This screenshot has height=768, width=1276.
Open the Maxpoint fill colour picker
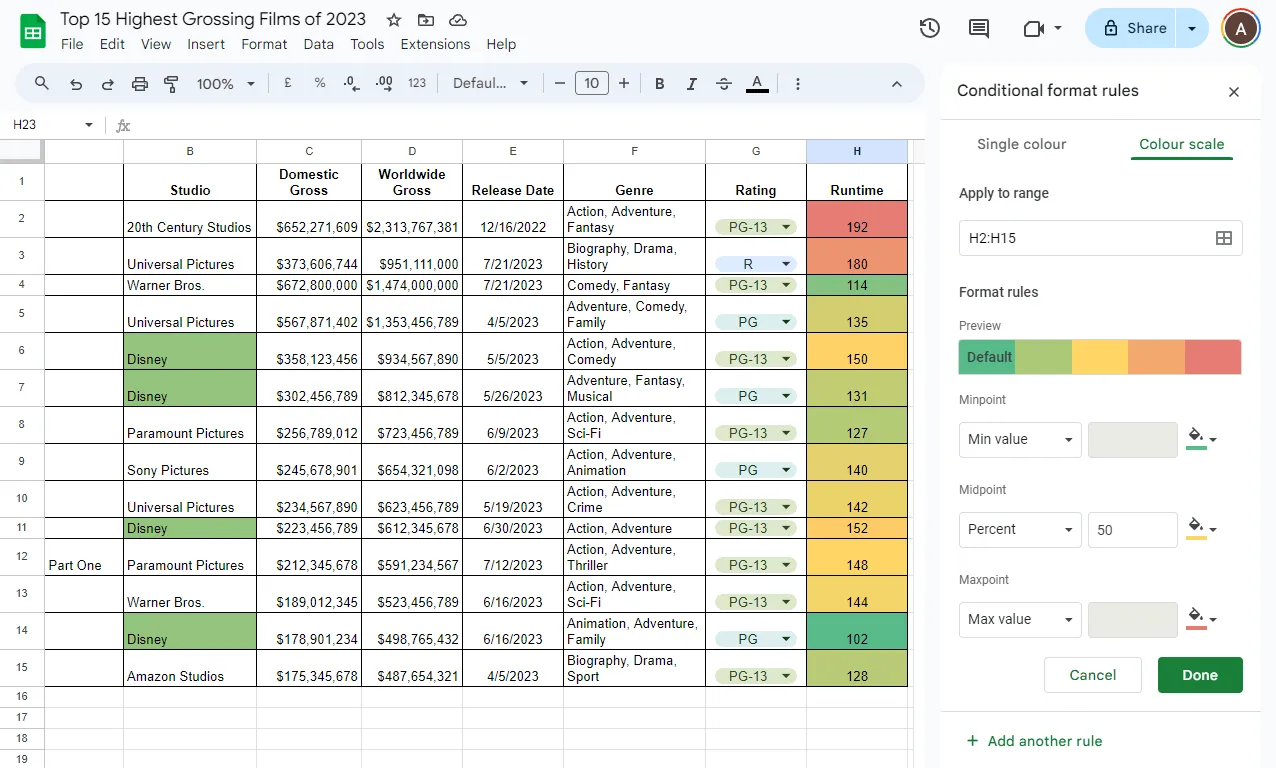(x=1201, y=620)
